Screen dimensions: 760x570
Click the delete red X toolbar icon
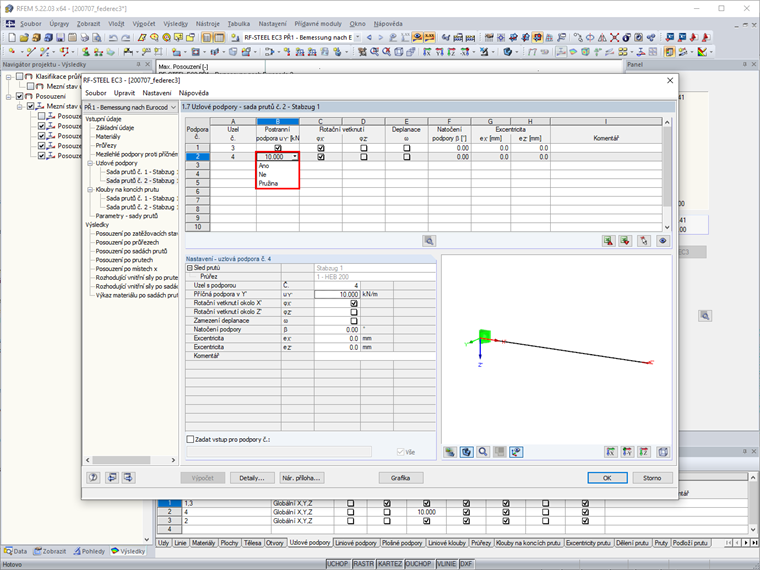tap(614, 37)
